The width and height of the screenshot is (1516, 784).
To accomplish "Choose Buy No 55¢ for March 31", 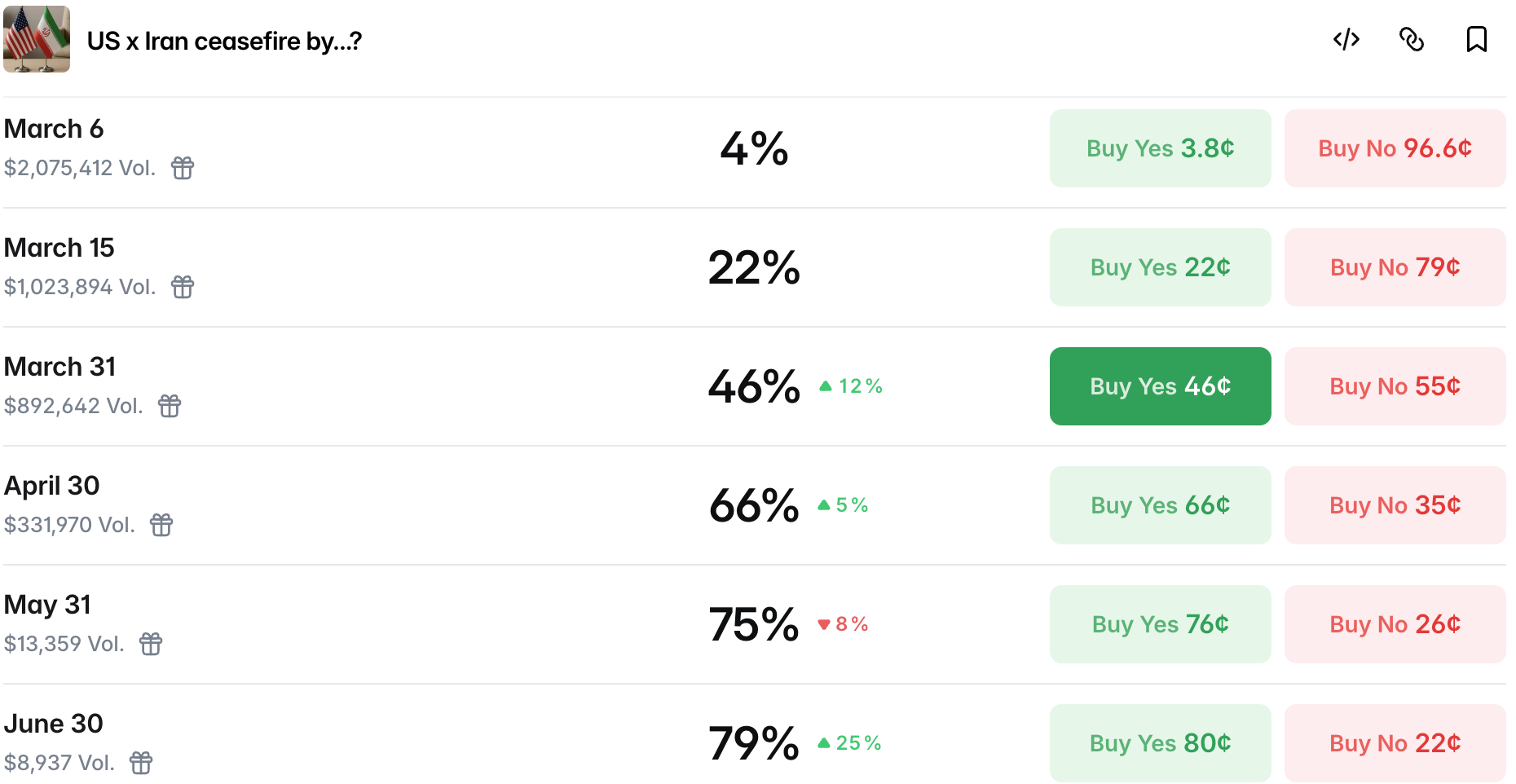I will point(1395,386).
